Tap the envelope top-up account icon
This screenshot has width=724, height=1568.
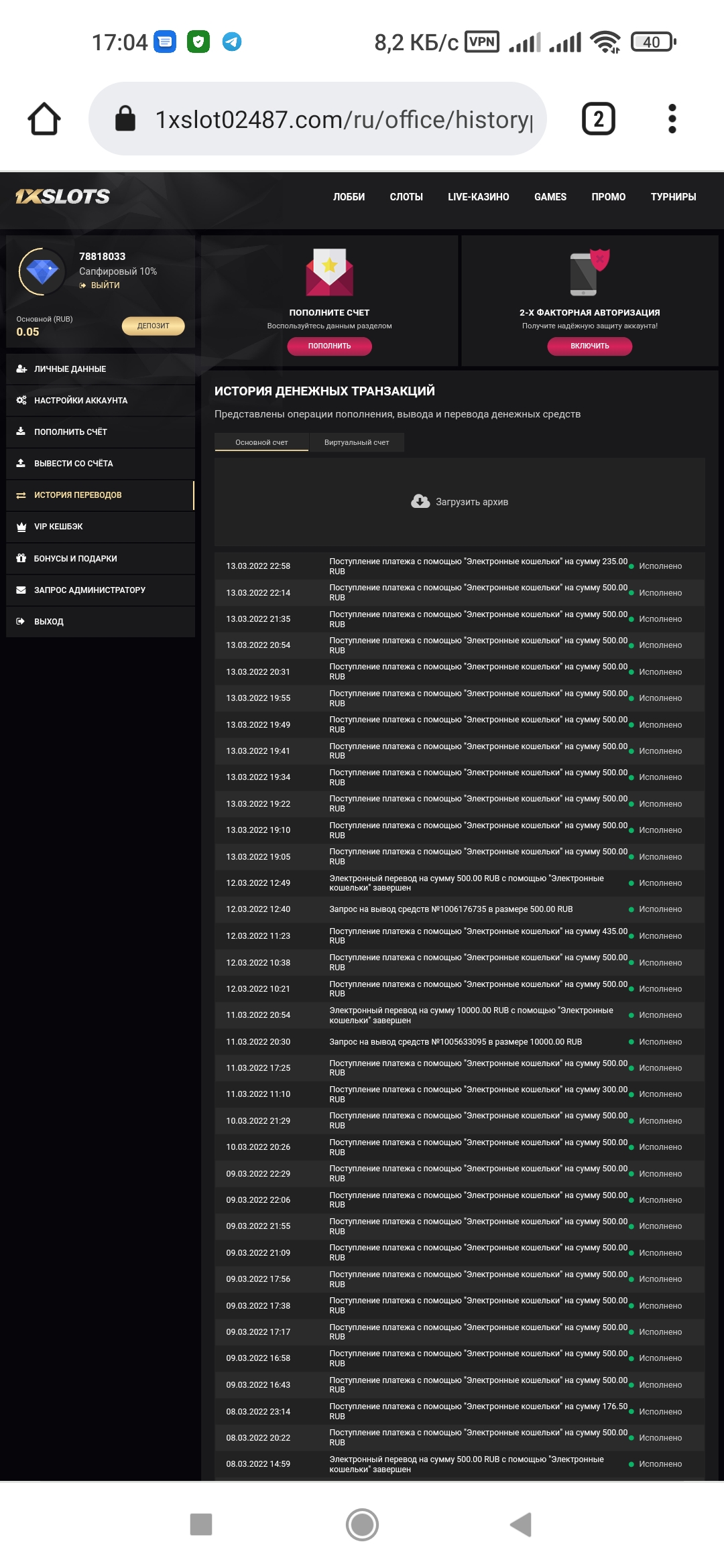tap(329, 272)
